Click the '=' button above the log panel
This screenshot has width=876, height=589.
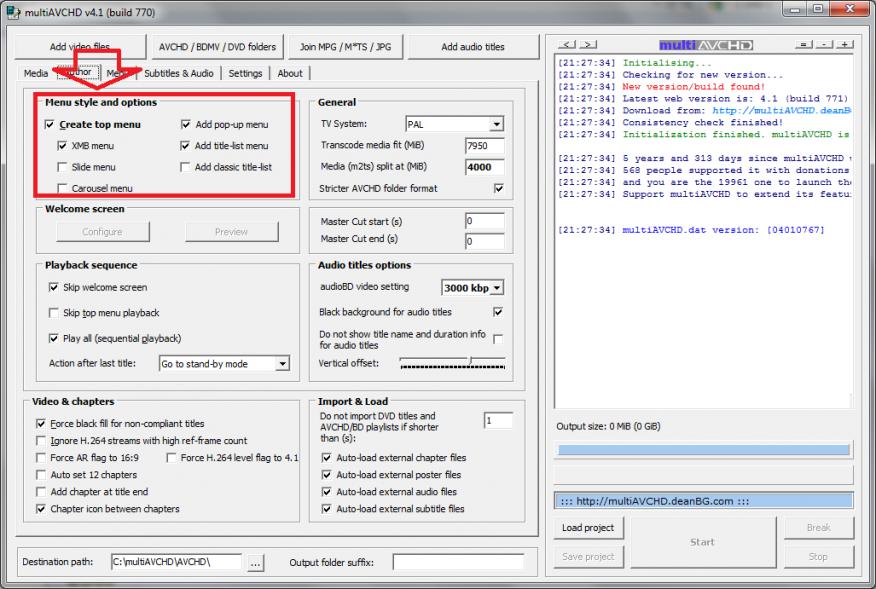[x=803, y=45]
